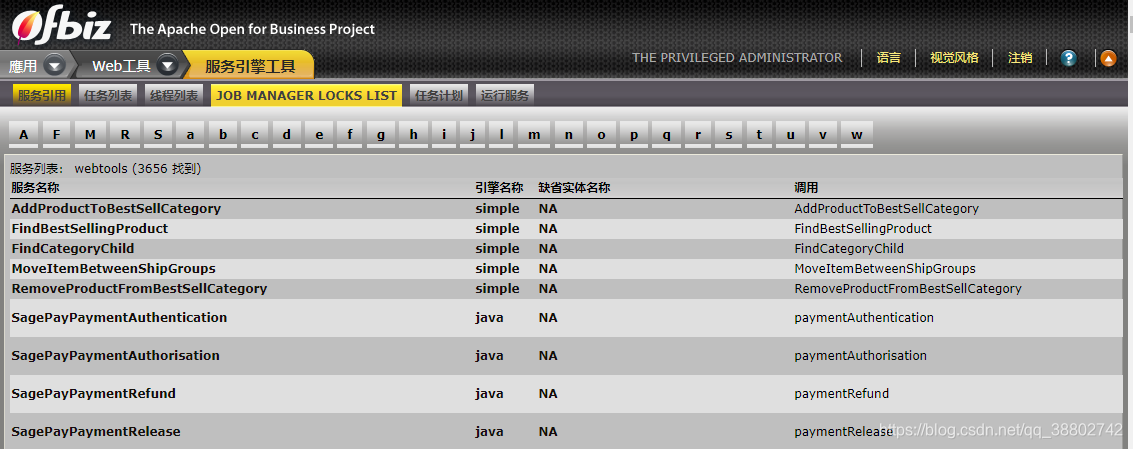Open the help question mark icon
The width and height of the screenshot is (1133, 449).
(x=1069, y=59)
